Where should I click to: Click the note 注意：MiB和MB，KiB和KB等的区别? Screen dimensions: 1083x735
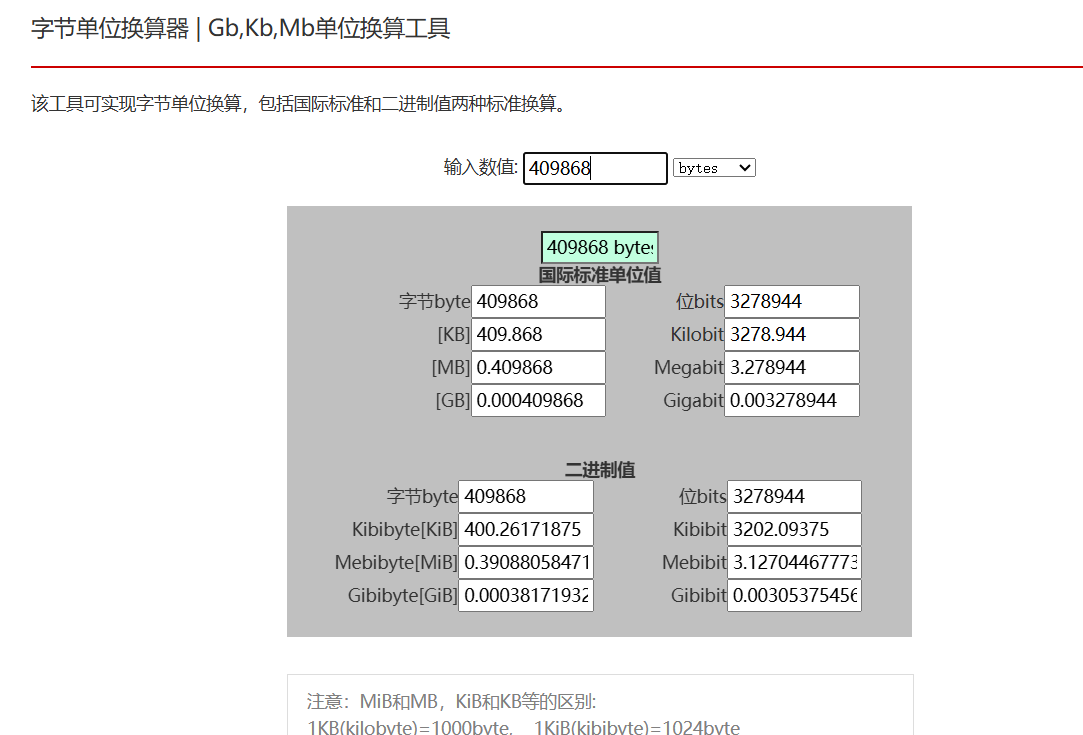click(451, 702)
